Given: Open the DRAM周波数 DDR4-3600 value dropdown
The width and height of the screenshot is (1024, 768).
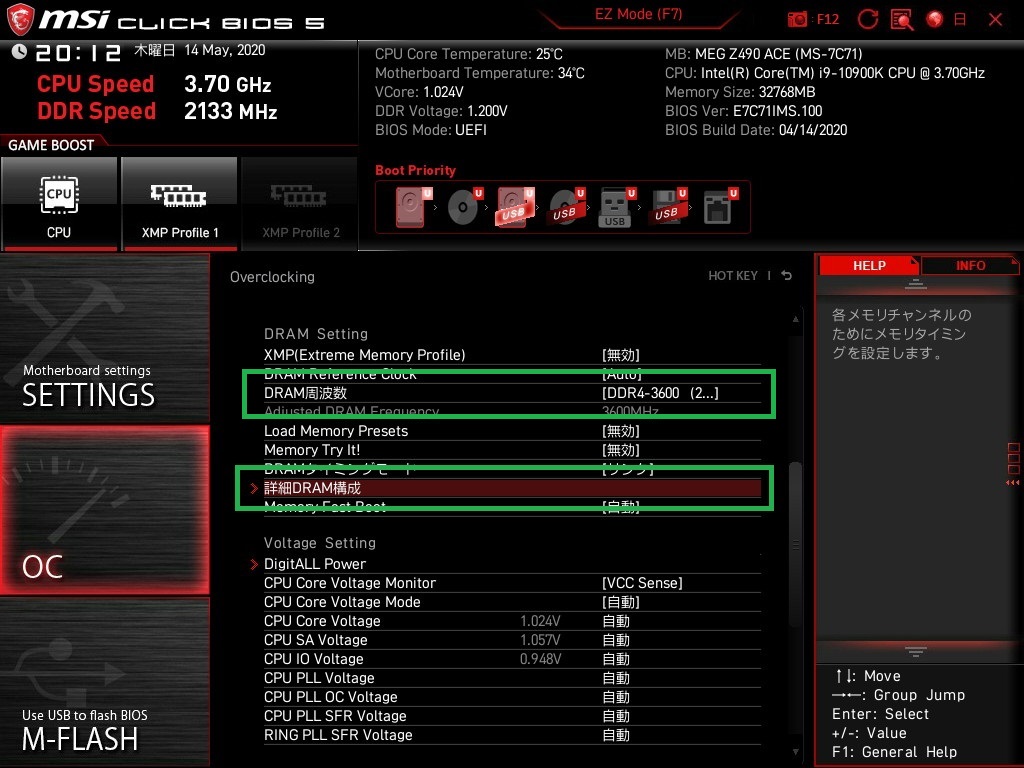Looking at the screenshot, I should 660,392.
